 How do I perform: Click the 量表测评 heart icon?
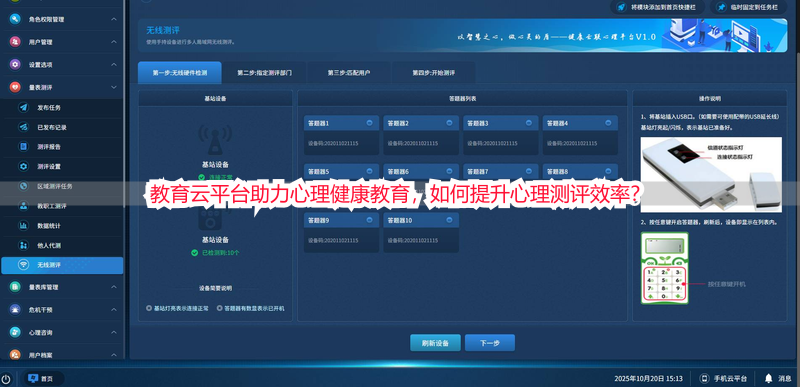pyautogui.click(x=15, y=87)
